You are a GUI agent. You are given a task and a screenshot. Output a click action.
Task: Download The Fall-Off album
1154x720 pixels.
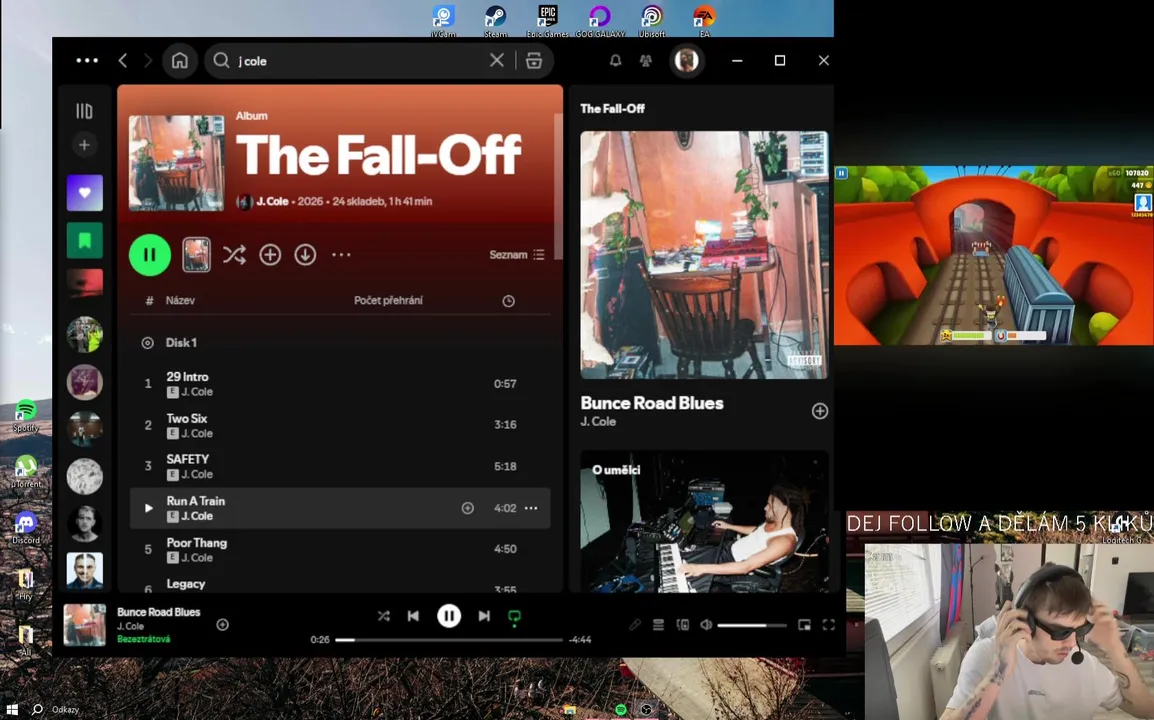pyautogui.click(x=305, y=255)
